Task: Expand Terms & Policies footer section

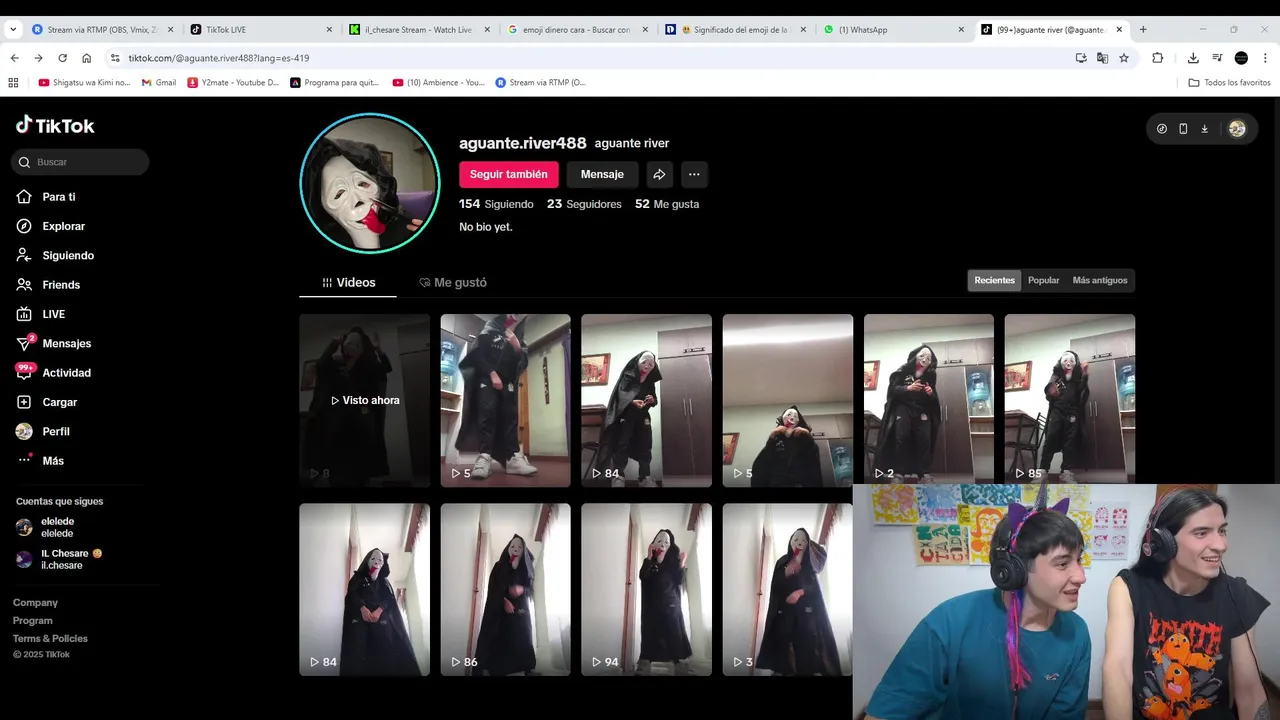Action: tap(50, 639)
